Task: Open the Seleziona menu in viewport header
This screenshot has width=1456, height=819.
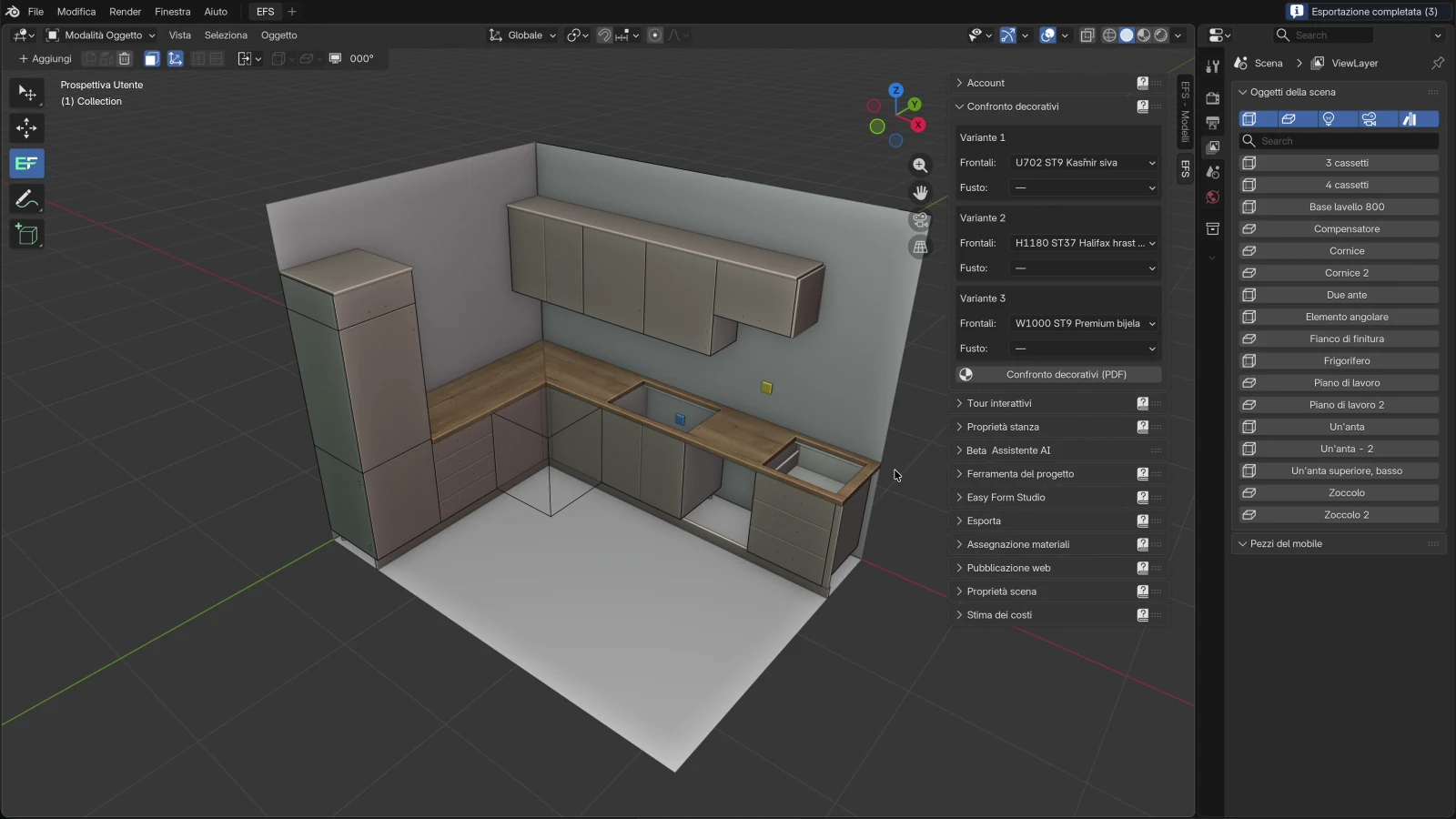Action: pyautogui.click(x=226, y=35)
